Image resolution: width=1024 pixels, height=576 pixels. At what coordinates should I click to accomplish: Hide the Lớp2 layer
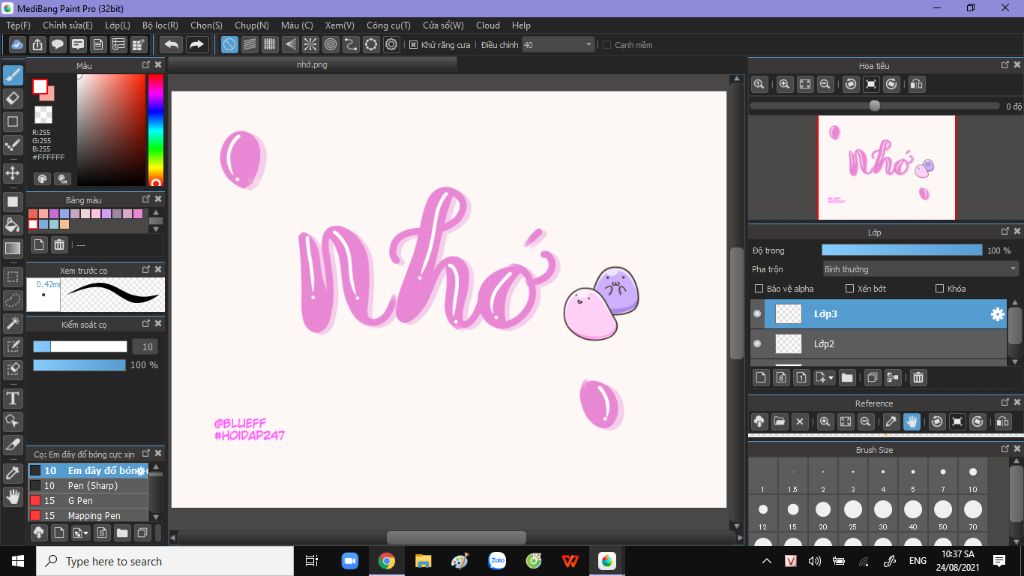(x=758, y=344)
